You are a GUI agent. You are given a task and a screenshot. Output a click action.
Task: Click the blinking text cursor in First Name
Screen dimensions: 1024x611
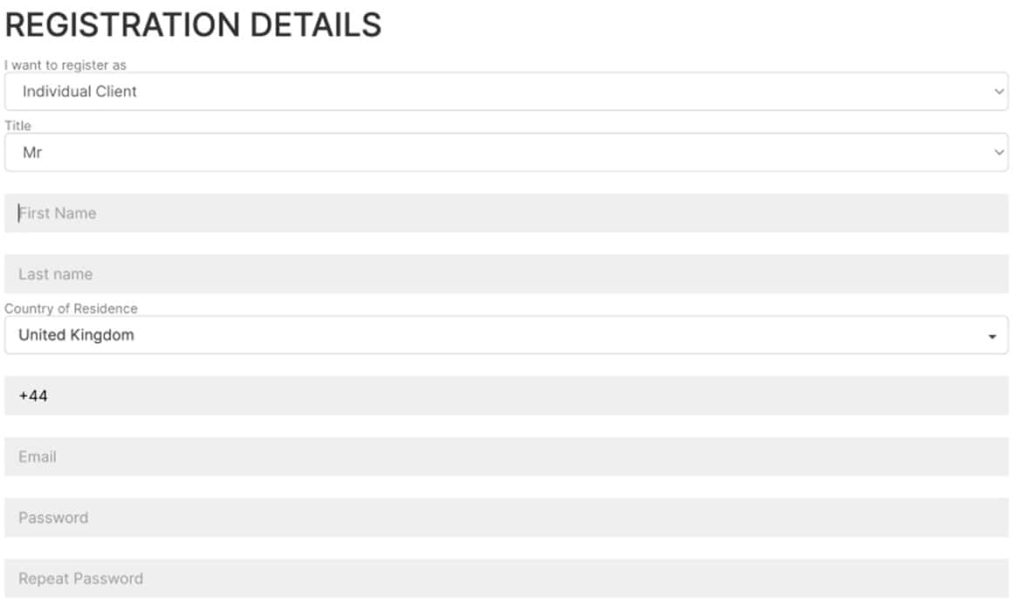[19, 214]
